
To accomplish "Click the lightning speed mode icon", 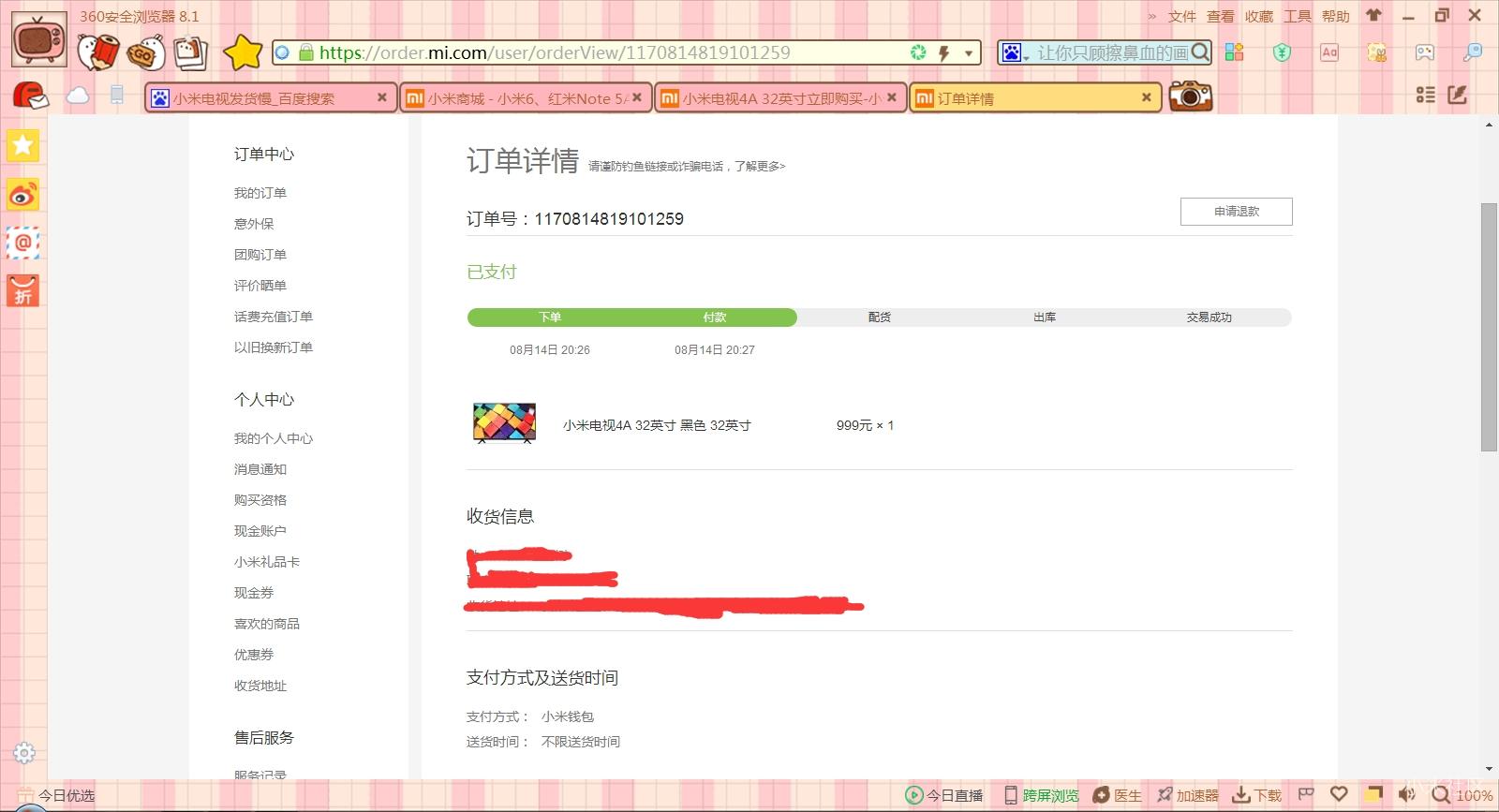I will point(944,52).
